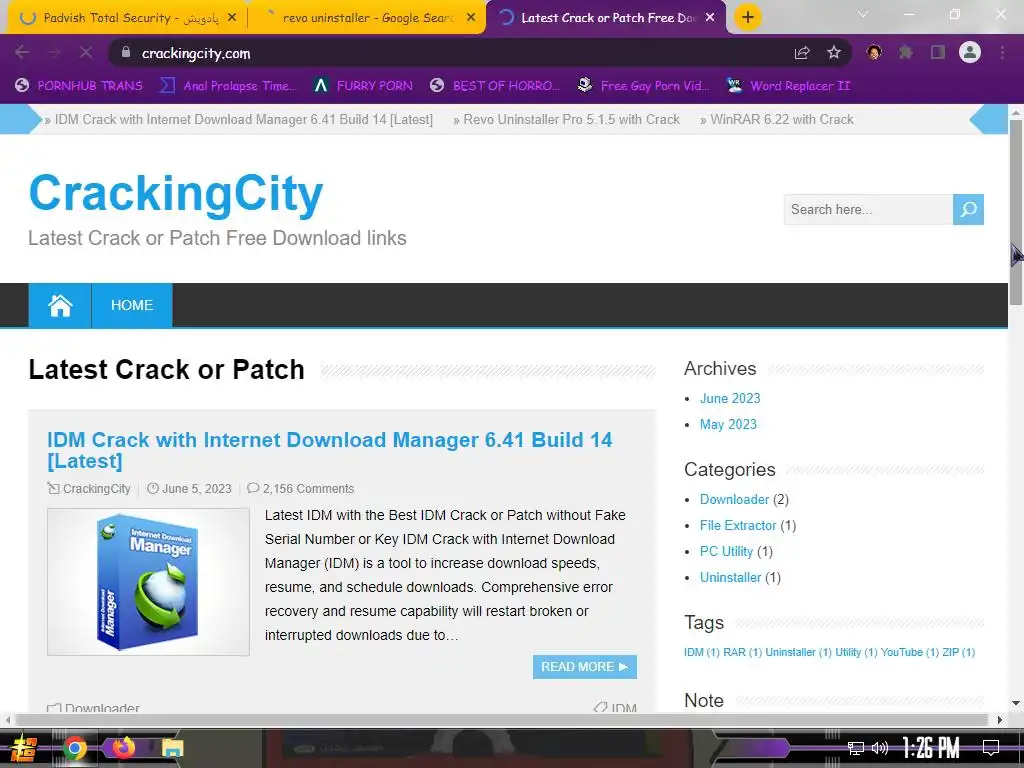This screenshot has height=768, width=1024.
Task: Click the Uninstaller (1) tag
Action: 799,652
